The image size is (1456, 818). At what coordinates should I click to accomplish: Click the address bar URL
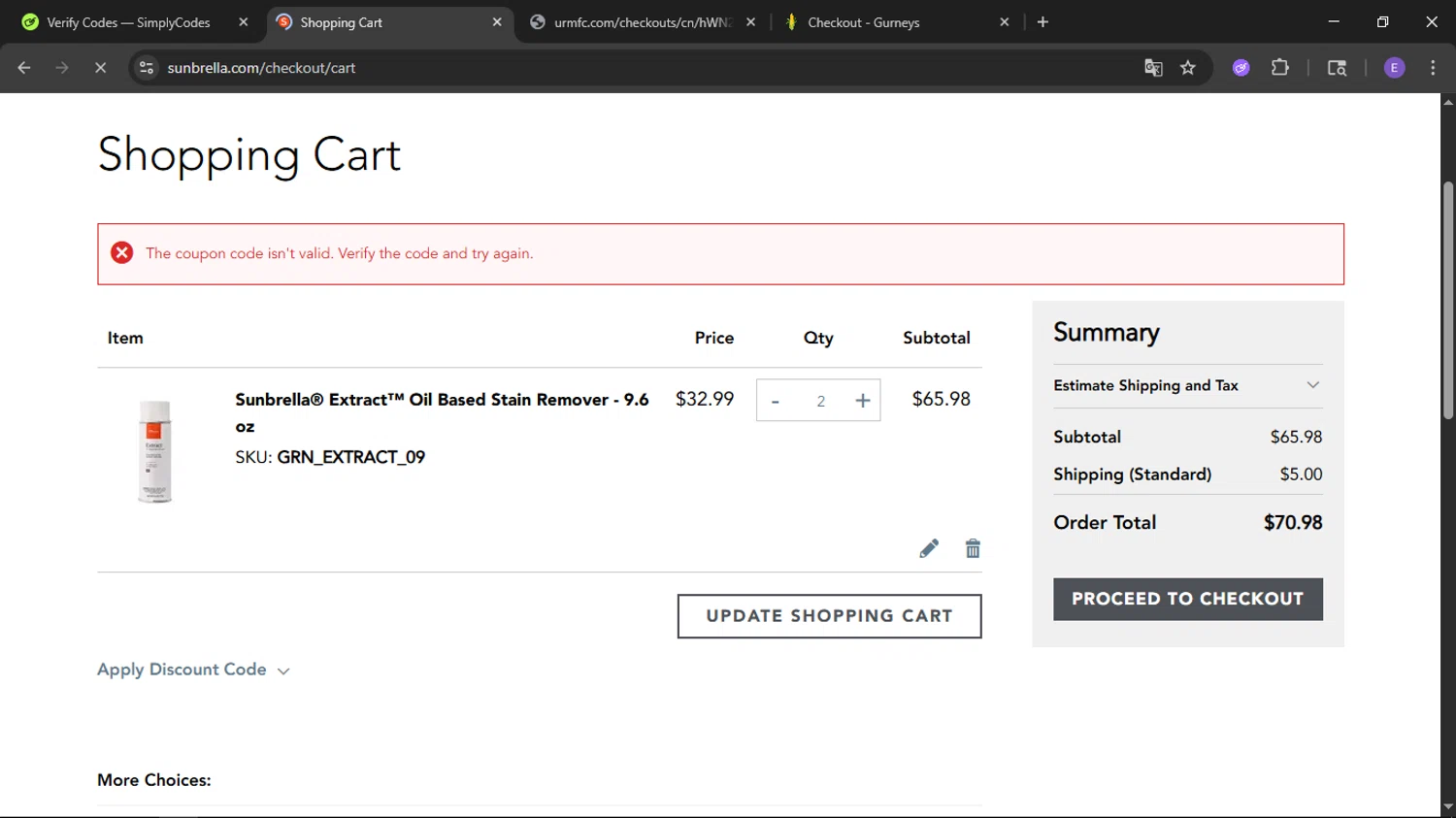[261, 68]
